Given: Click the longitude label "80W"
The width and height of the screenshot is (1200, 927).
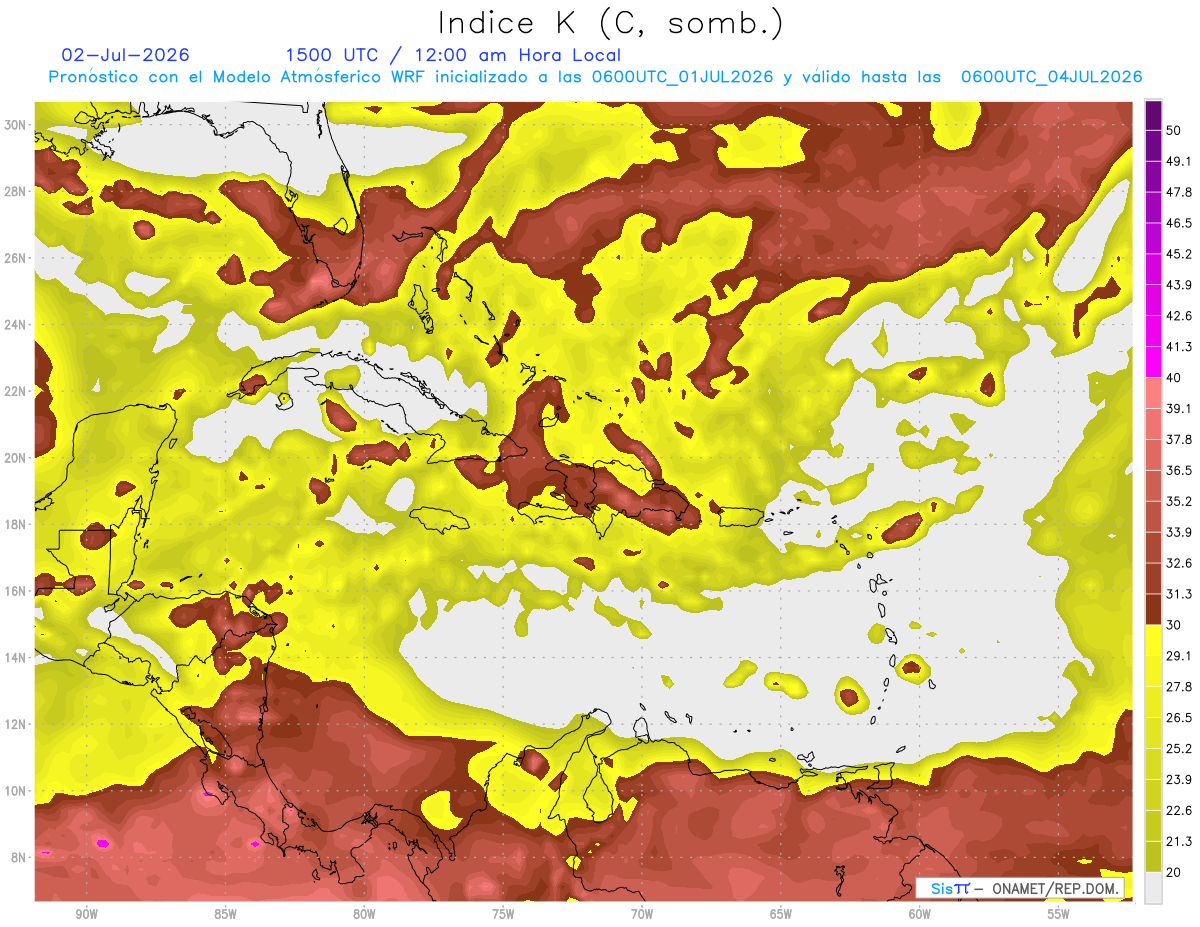Looking at the screenshot, I should pyautogui.click(x=364, y=915).
